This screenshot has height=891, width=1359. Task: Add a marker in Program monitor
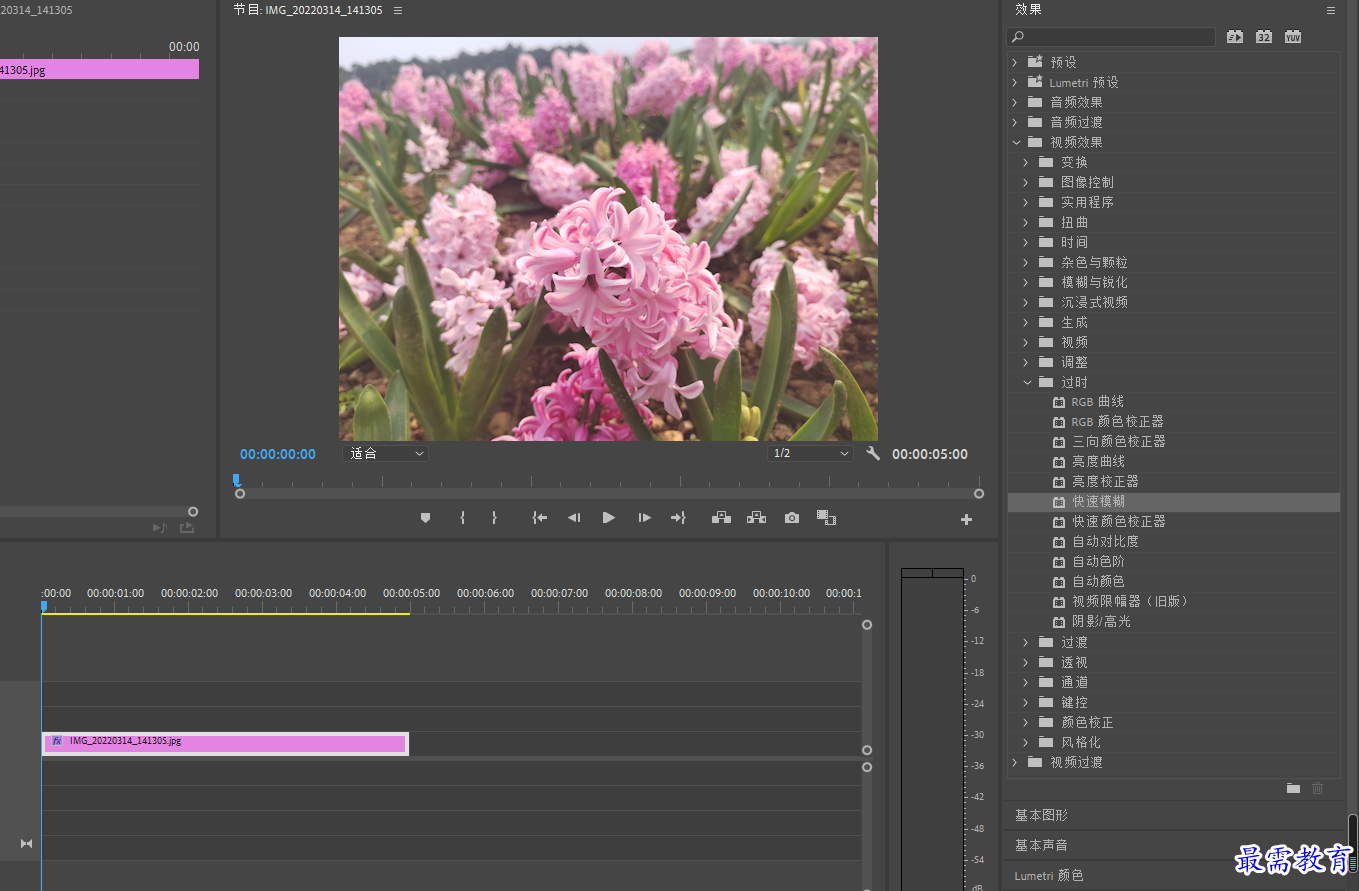click(425, 518)
